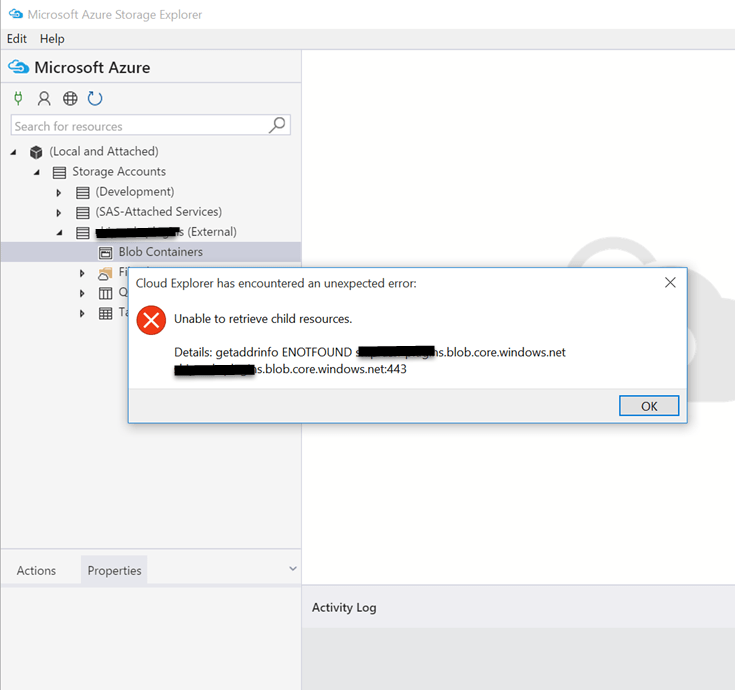
Task: Select the Blob Containers tree row
Action: click(151, 252)
